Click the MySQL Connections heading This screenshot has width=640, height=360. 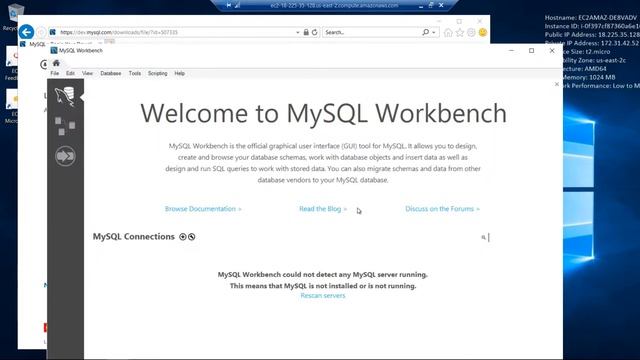click(x=133, y=237)
